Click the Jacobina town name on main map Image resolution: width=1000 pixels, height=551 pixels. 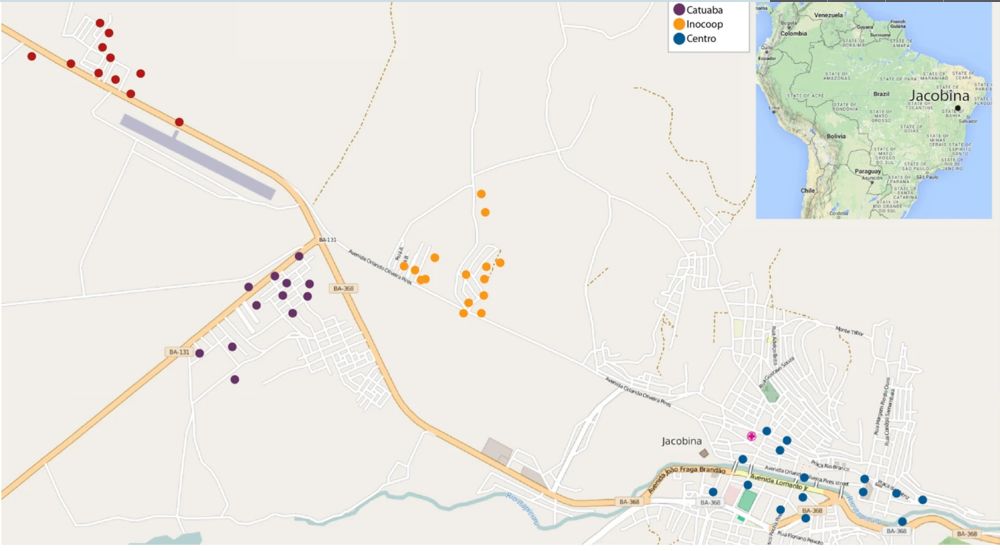(x=682, y=441)
